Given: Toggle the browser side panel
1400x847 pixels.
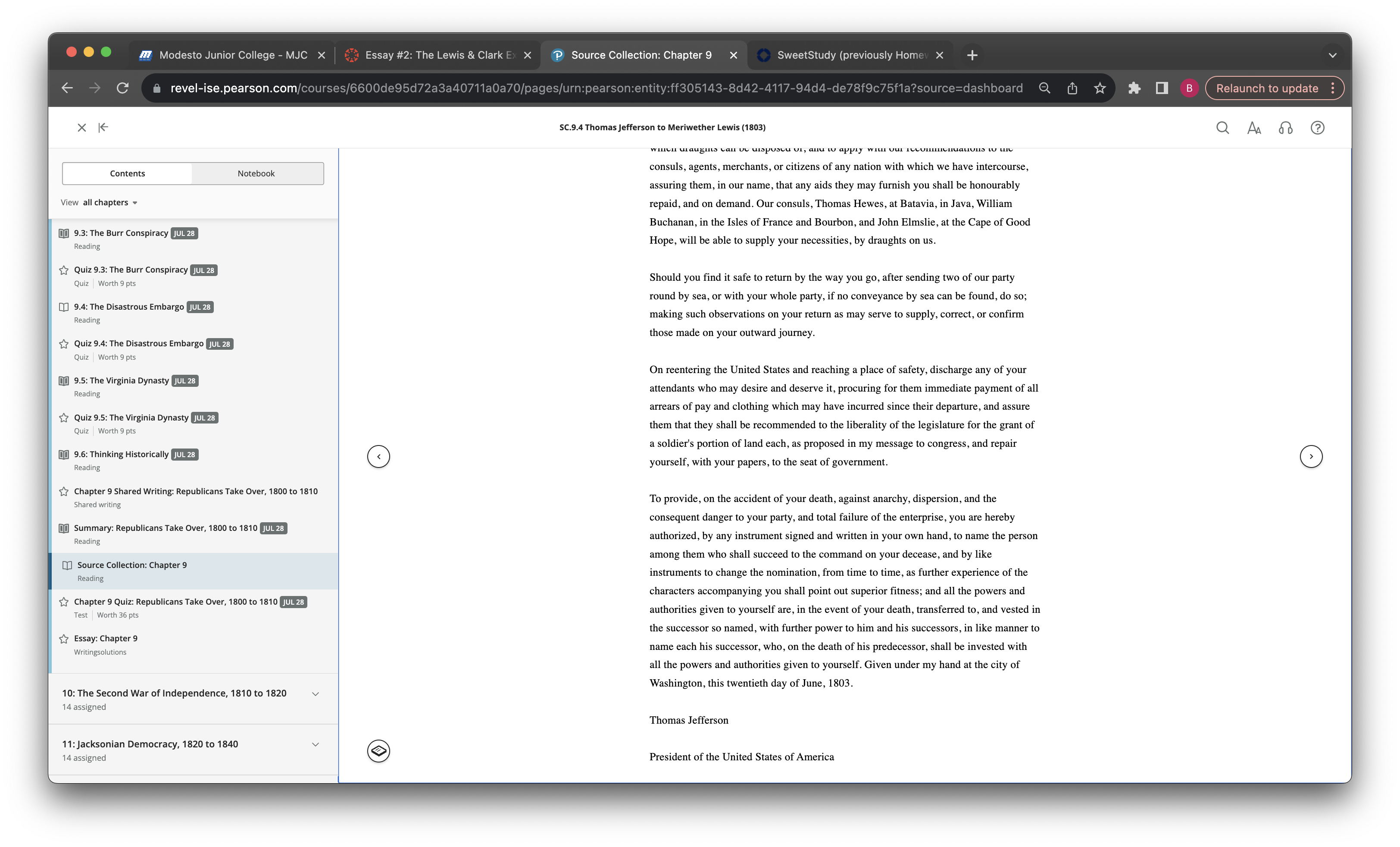Looking at the screenshot, I should (1161, 88).
